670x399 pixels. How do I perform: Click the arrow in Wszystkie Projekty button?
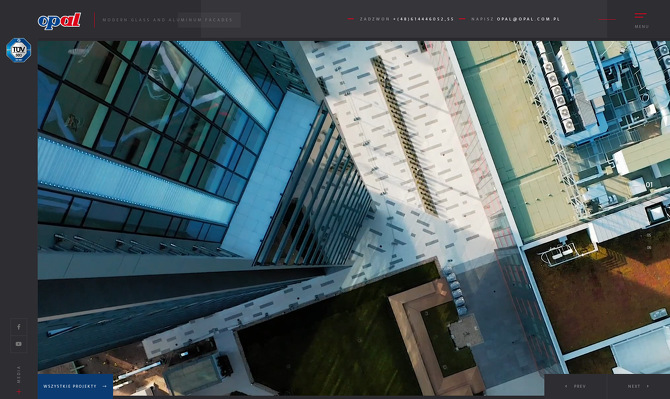(104, 386)
